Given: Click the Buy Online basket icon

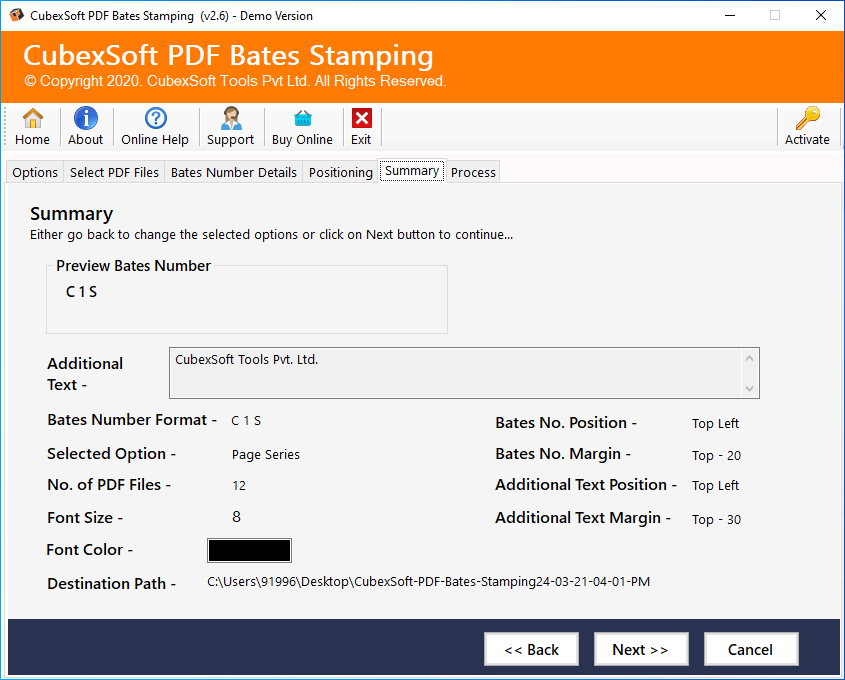Looking at the screenshot, I should (x=302, y=119).
